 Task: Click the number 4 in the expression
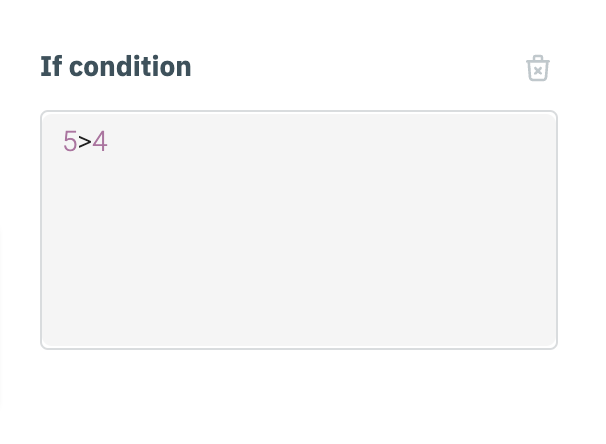point(100,142)
